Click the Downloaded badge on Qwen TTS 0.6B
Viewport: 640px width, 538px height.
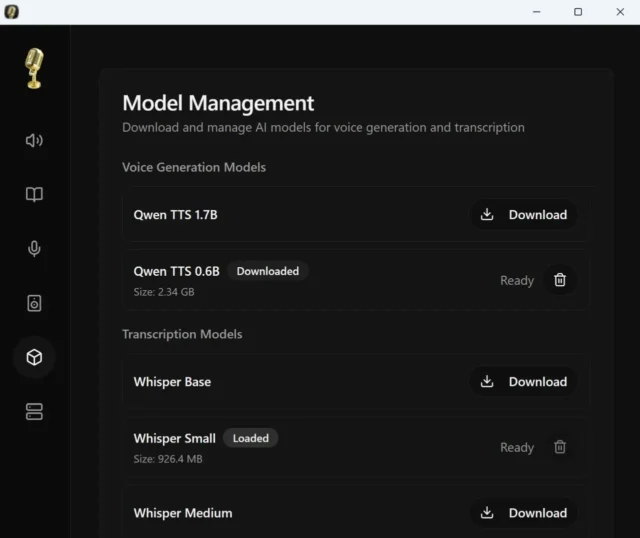268,271
